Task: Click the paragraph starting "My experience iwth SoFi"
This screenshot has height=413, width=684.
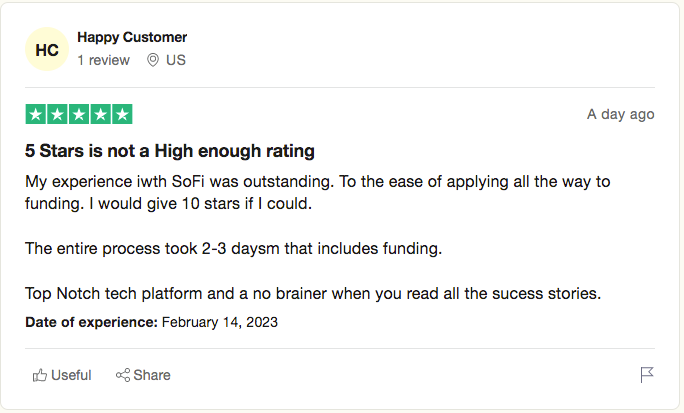Action: coord(318,193)
